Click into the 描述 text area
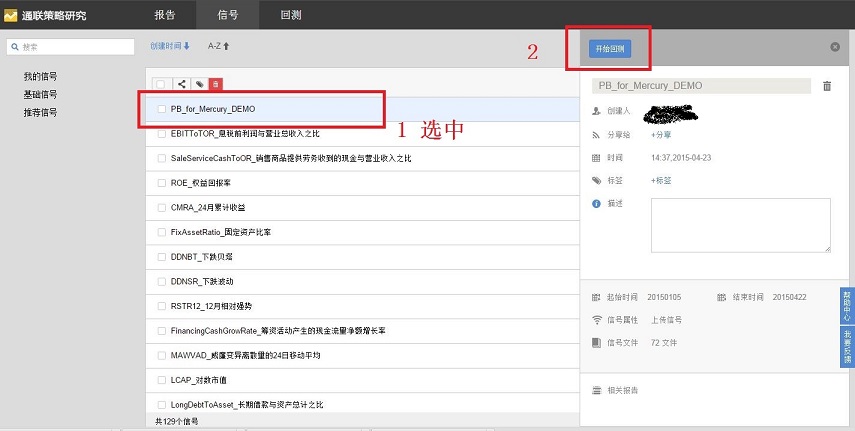This screenshot has height=431, width=855. tap(740, 225)
